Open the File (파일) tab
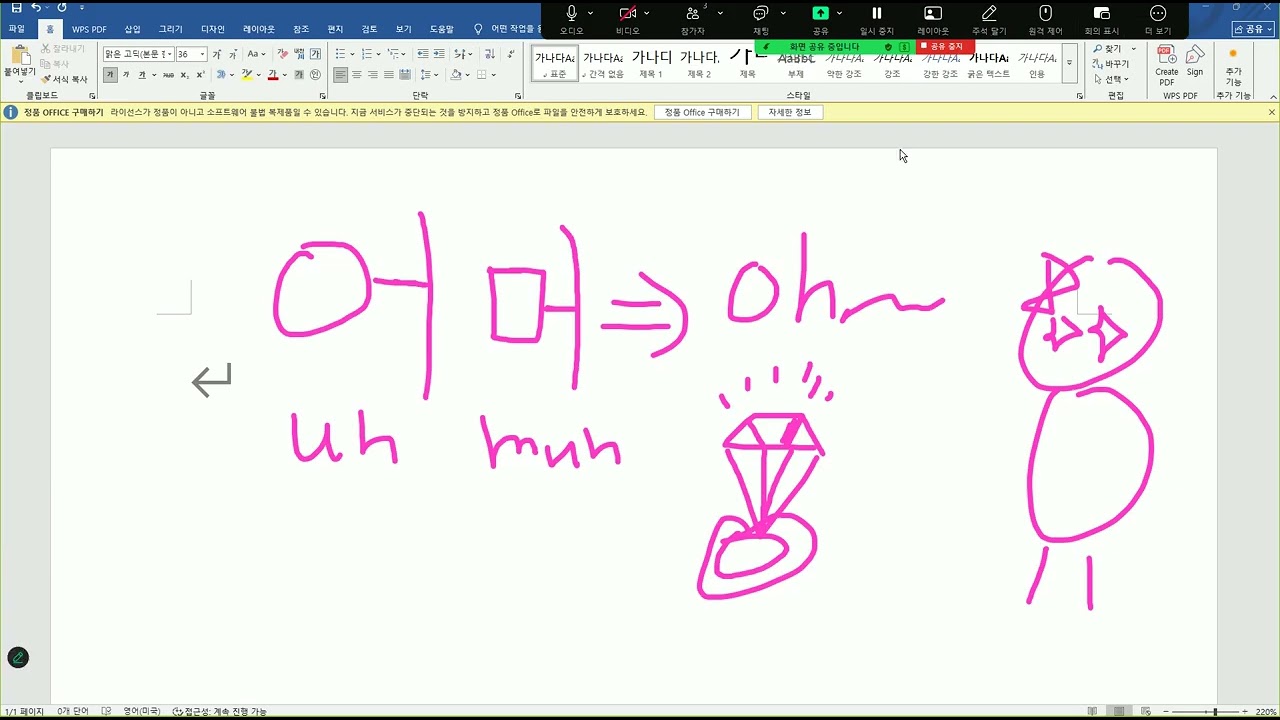This screenshot has height=720, width=1280. (x=17, y=29)
